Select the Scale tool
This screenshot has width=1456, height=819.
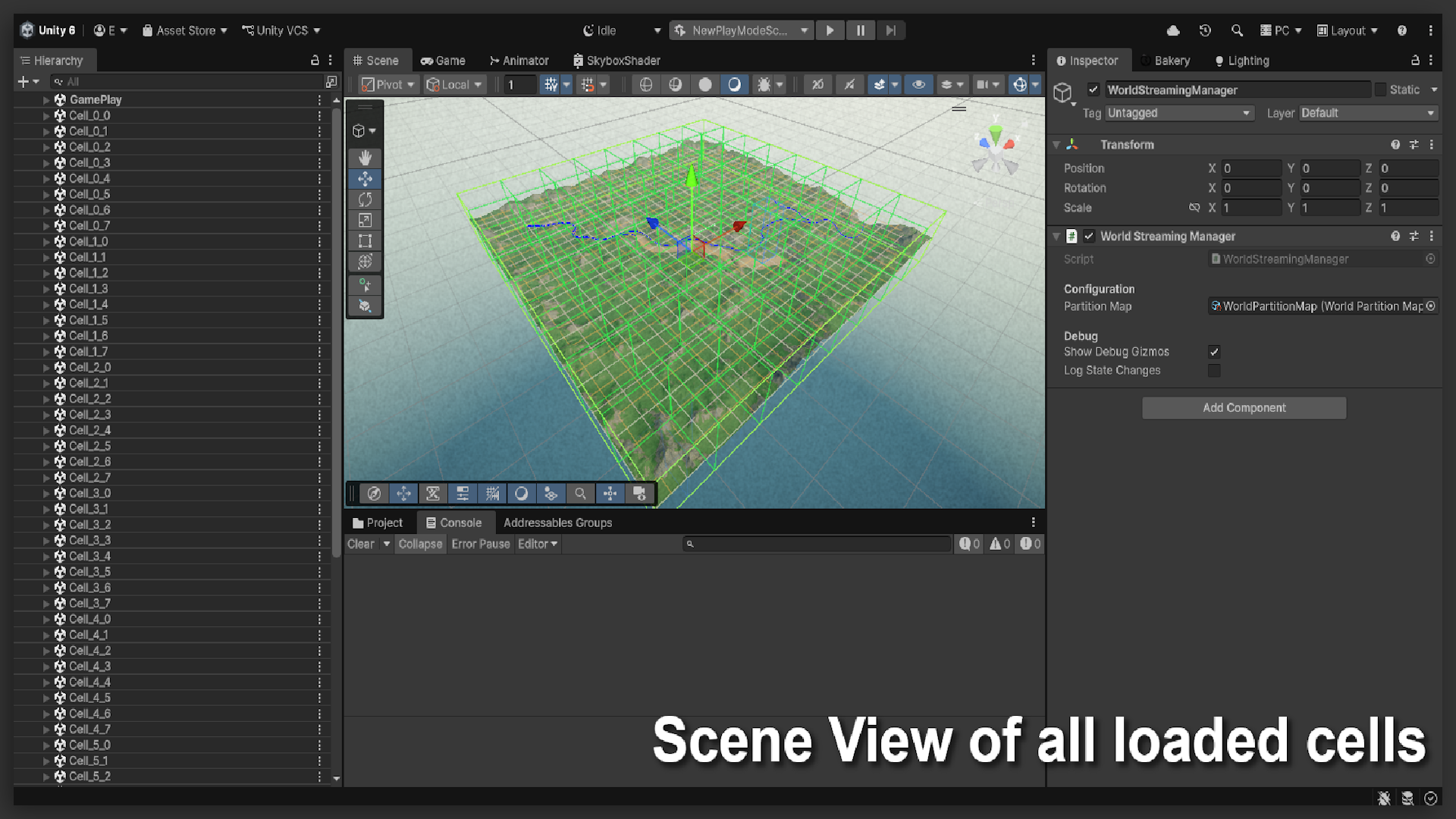[365, 221]
